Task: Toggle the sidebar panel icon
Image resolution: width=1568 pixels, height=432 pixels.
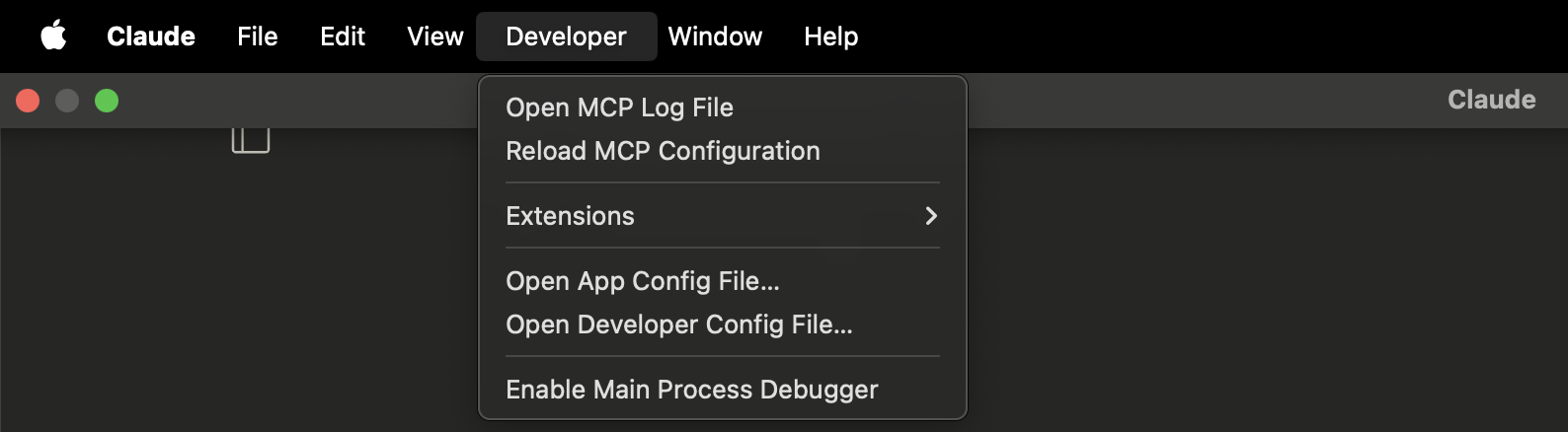Action: (x=251, y=140)
